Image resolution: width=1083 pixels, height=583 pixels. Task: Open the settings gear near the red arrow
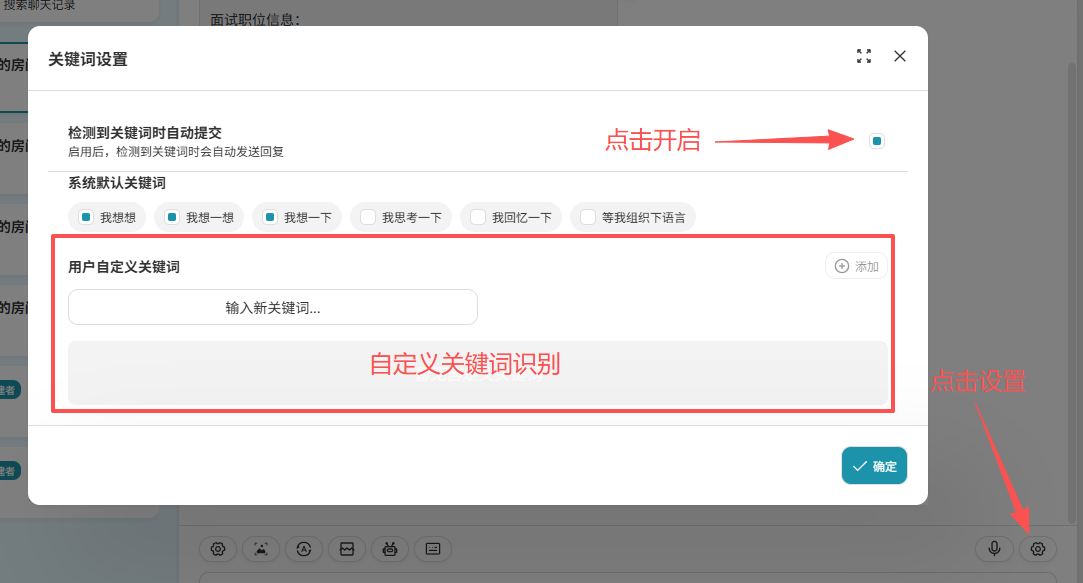[1037, 549]
